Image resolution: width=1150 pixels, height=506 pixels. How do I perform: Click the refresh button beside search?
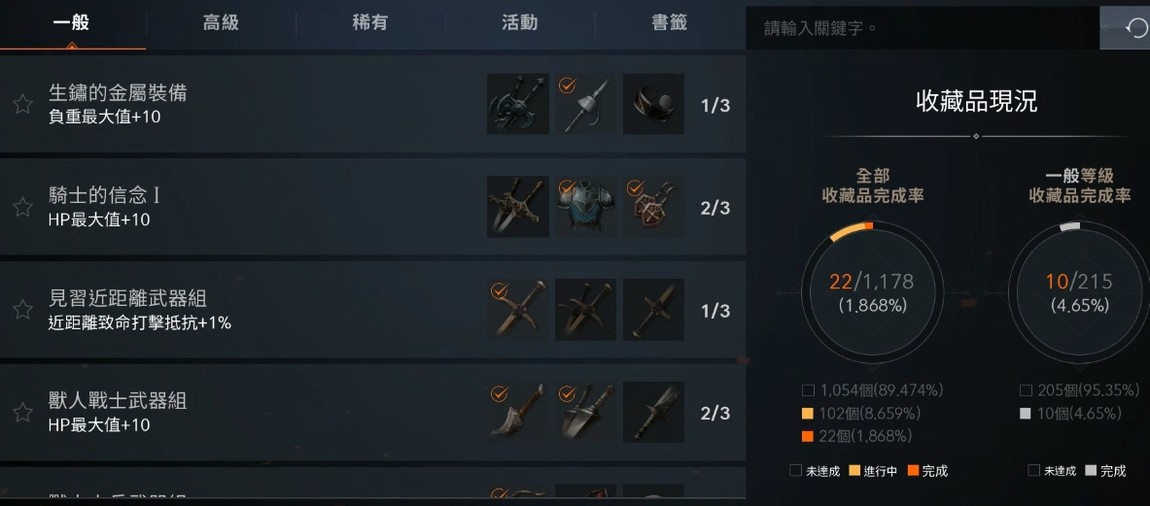tap(1125, 29)
